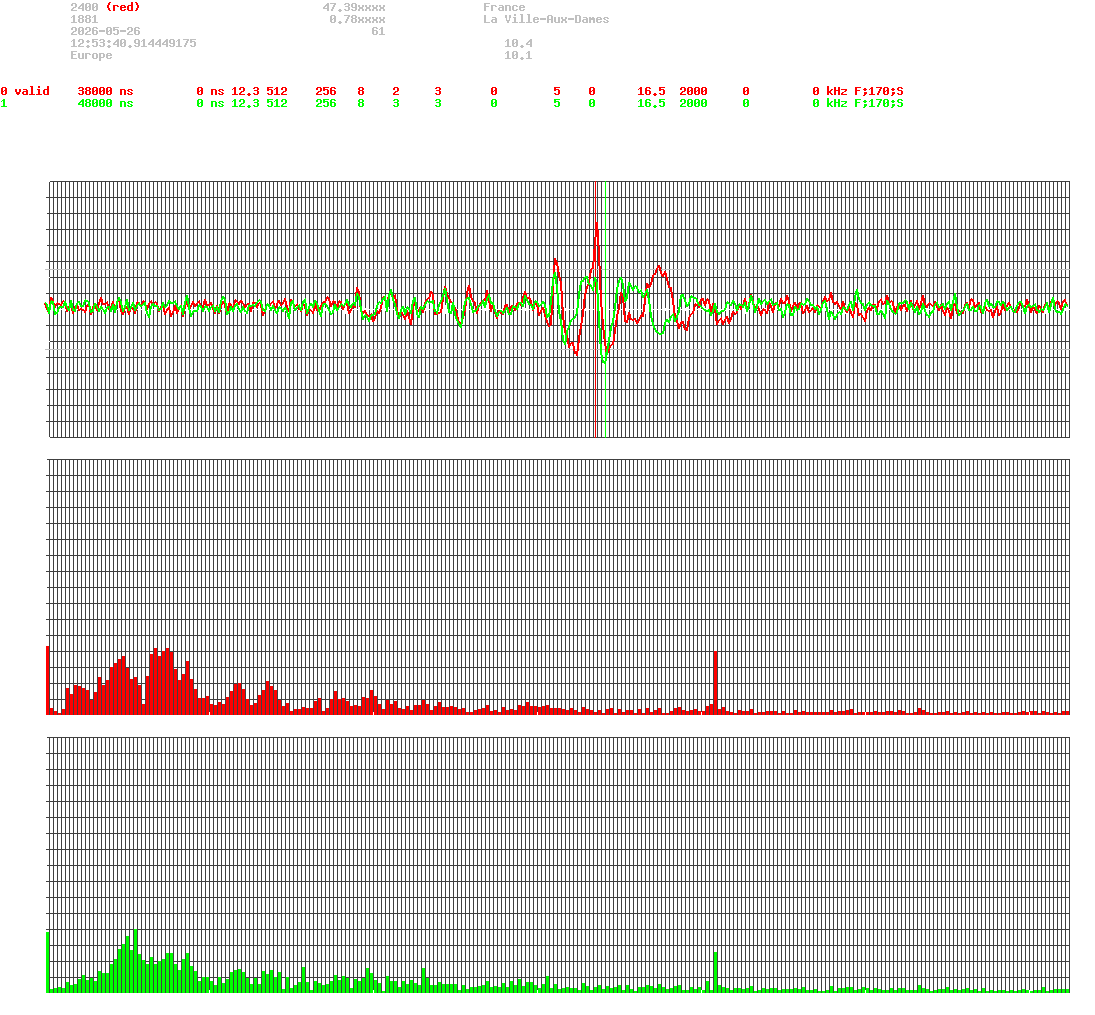Click the "8" value in the green row

pyautogui.click(x=361, y=103)
